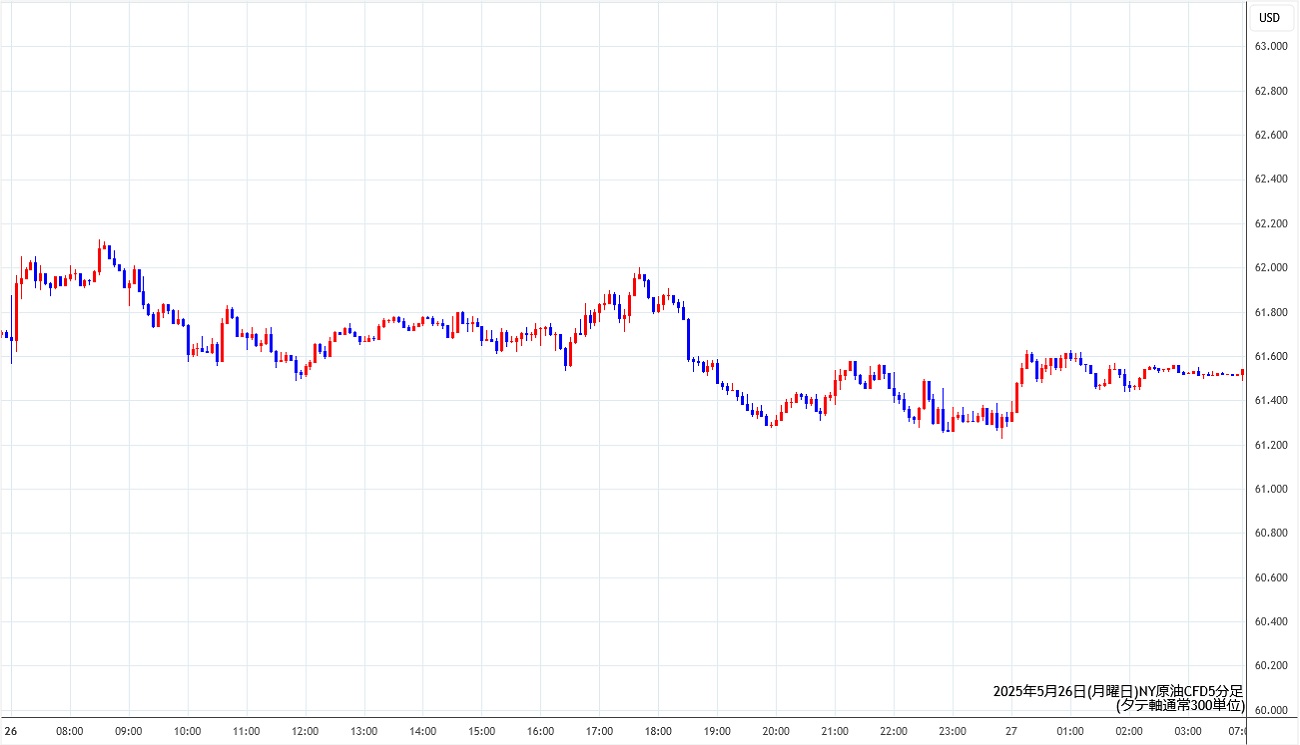Click the 61.400 price level label
Image resolution: width=1300 pixels, height=745 pixels.
pyautogui.click(x=1271, y=401)
